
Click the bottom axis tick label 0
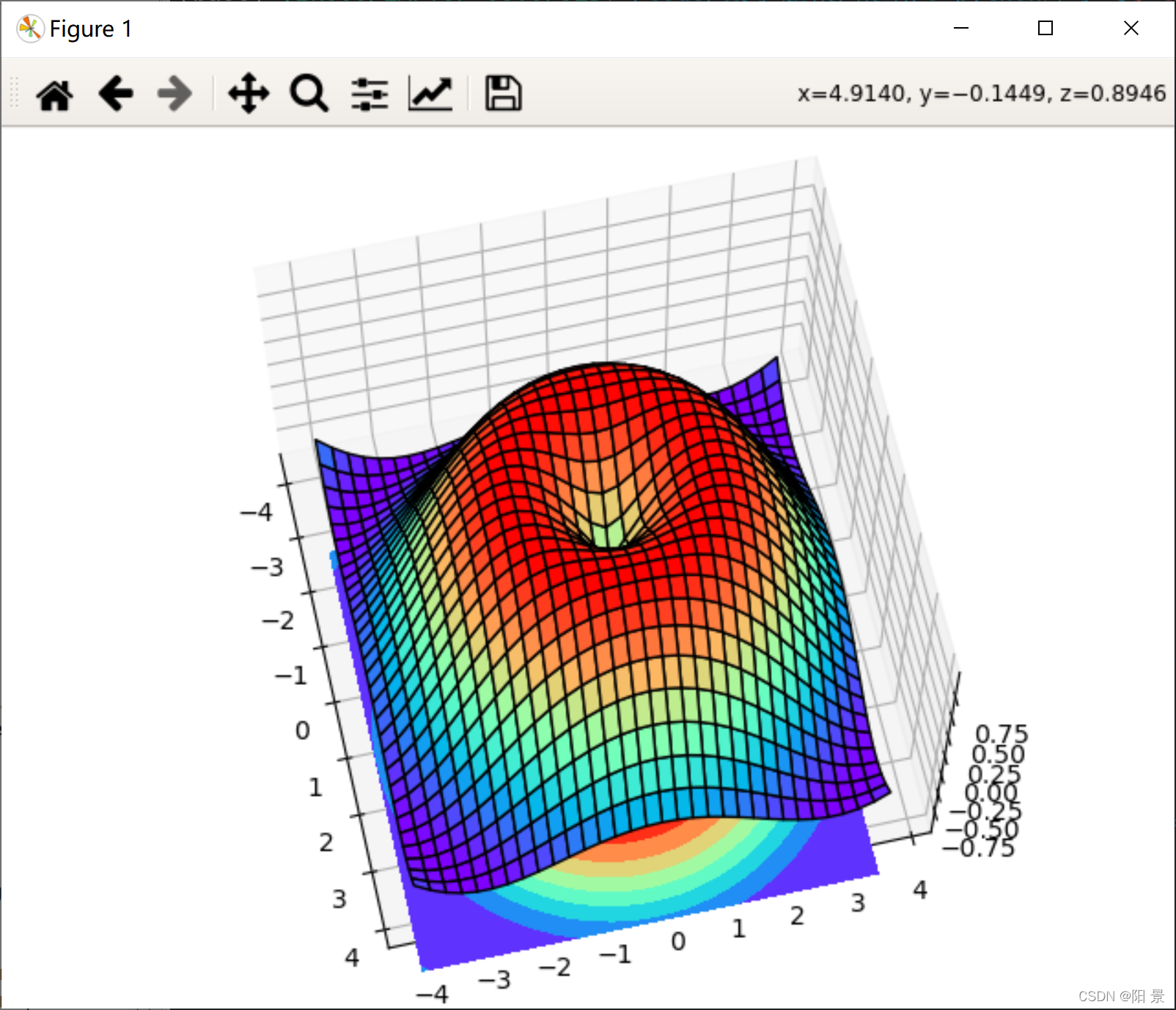click(678, 941)
